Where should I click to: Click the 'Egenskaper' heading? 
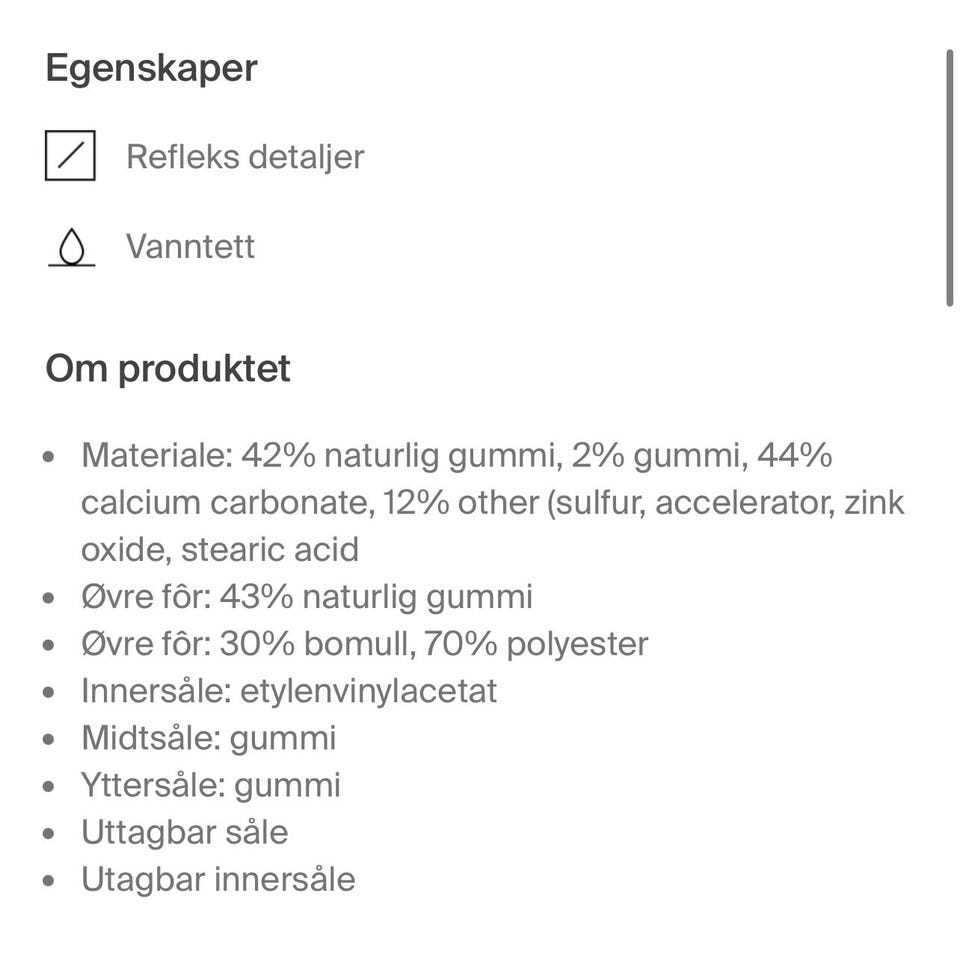pyautogui.click(x=151, y=68)
